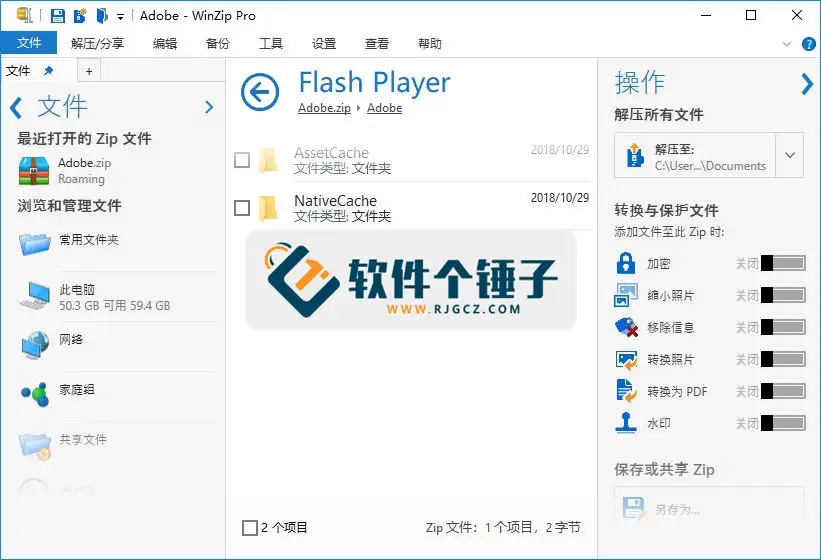Screen dimensions: 821x560
Task: Select the AssetCache folder name
Action: pyautogui.click(x=331, y=153)
